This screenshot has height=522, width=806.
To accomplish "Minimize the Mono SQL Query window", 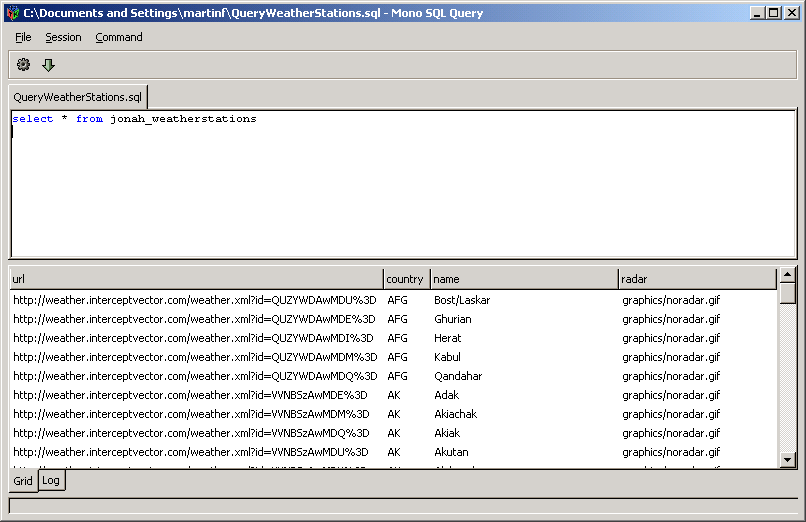I will click(x=757, y=13).
